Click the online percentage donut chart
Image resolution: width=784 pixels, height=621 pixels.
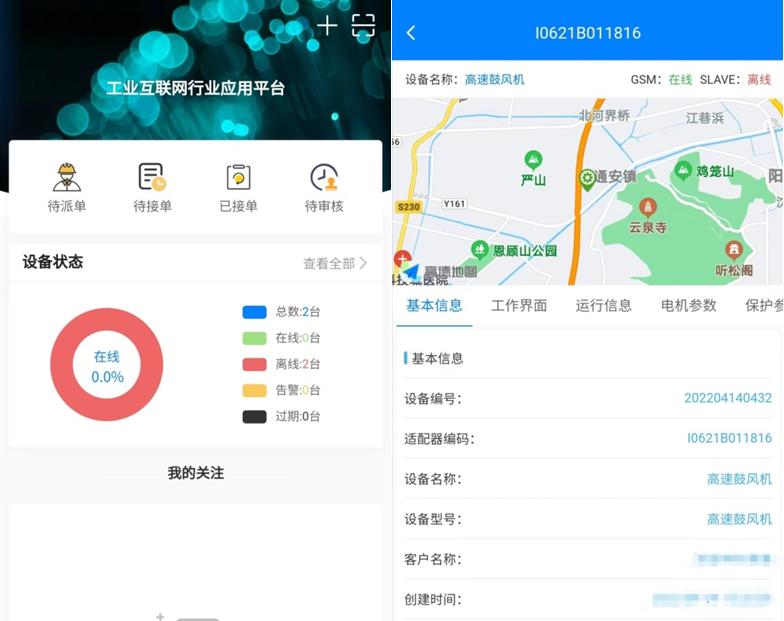point(107,366)
